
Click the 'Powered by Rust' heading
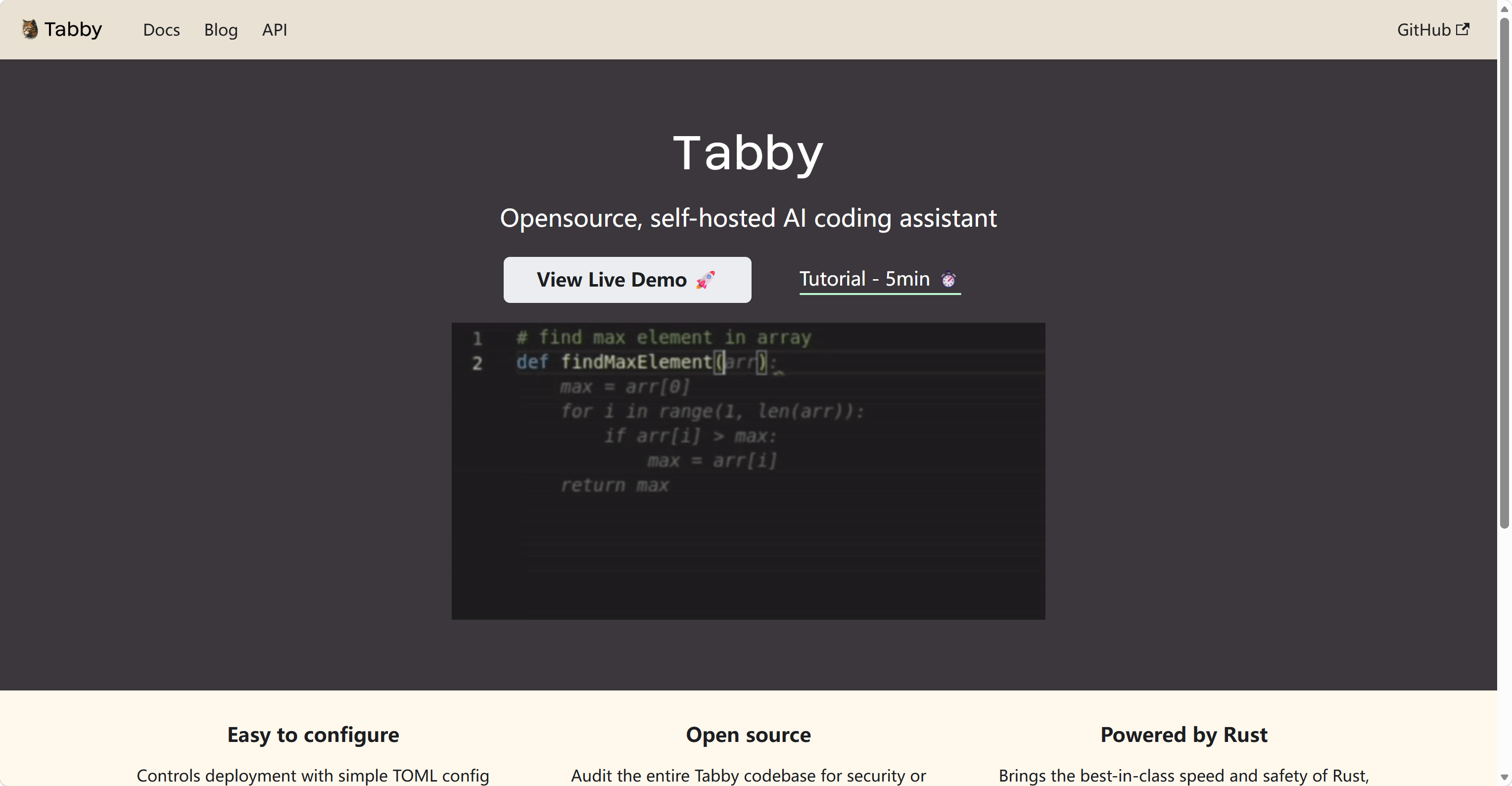pos(1183,735)
